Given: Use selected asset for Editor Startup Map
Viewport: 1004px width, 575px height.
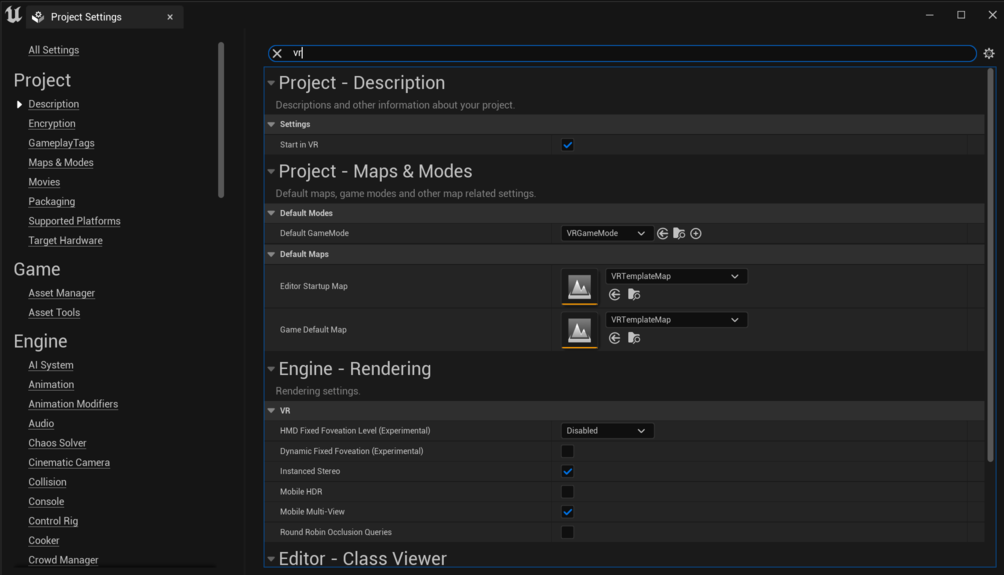Looking at the screenshot, I should point(615,295).
